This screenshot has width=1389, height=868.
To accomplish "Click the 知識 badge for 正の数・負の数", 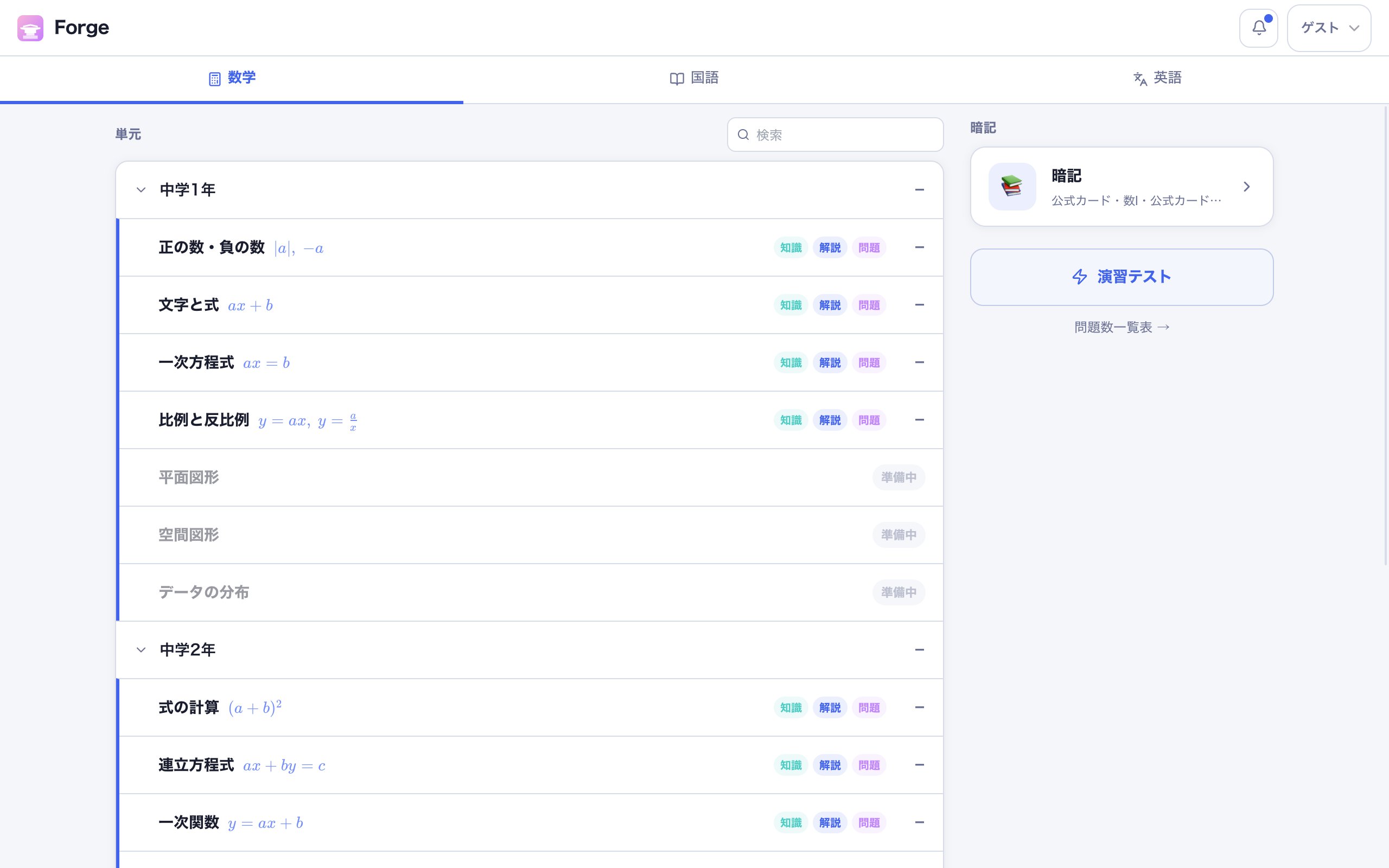I will (791, 247).
